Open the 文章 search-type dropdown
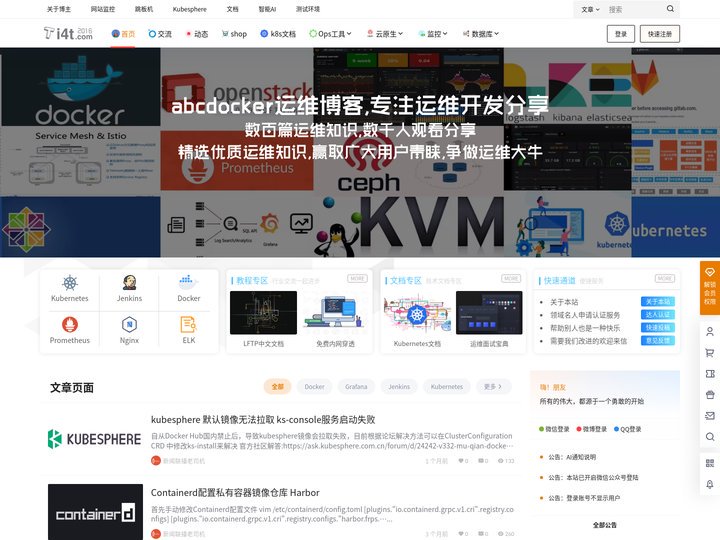The width and height of the screenshot is (720, 540). pyautogui.click(x=591, y=9)
